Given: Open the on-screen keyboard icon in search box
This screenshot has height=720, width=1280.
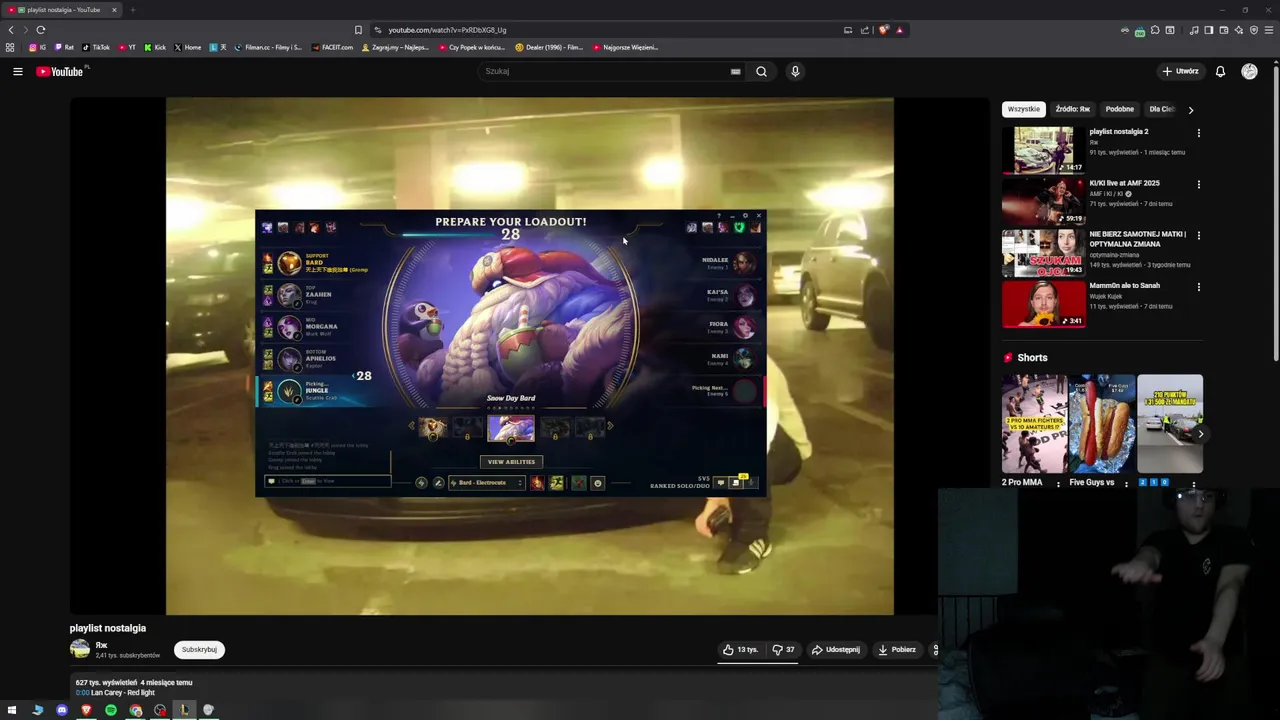Looking at the screenshot, I should (x=735, y=71).
